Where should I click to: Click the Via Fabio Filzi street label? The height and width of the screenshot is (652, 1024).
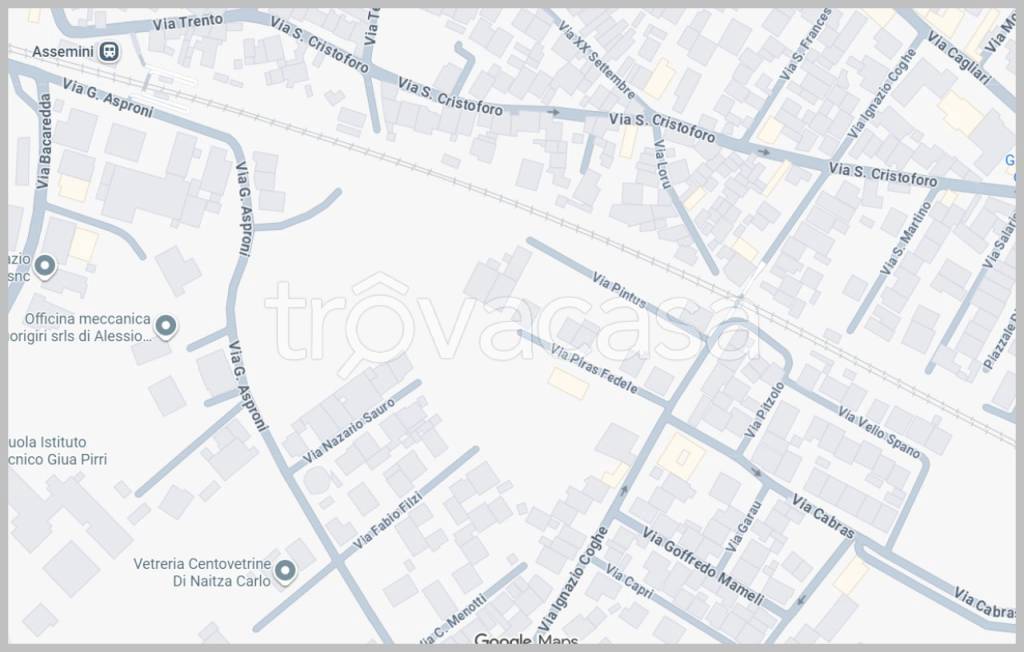pos(388,520)
